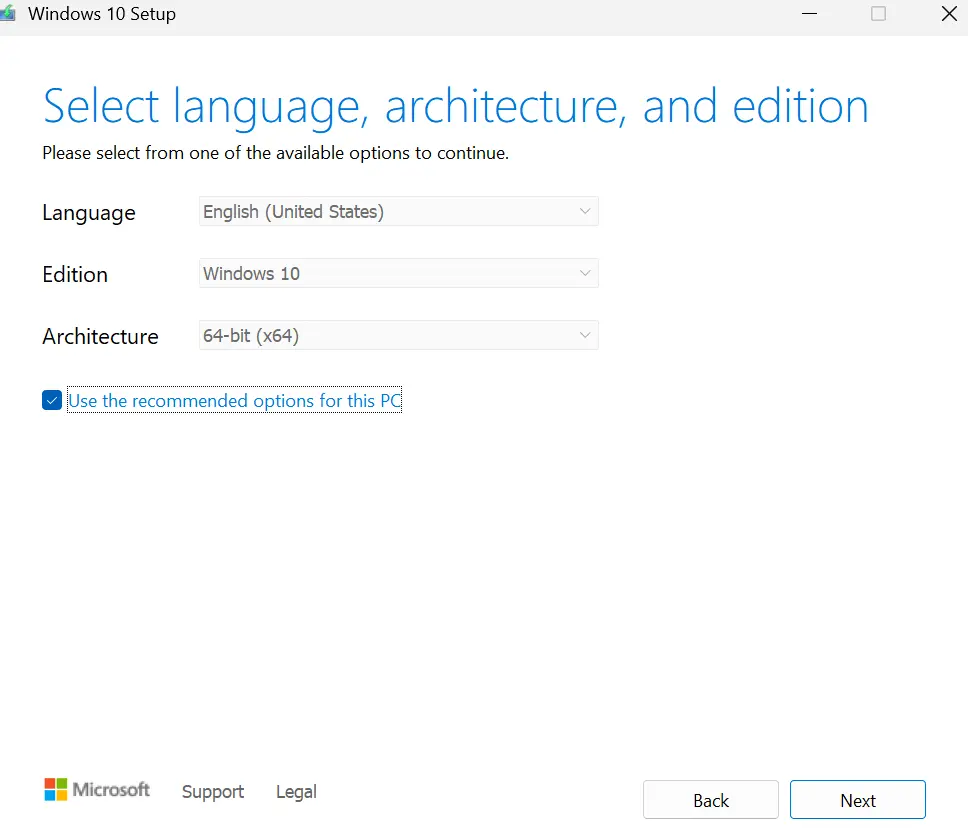Click the 'Windows 10 Setup' title bar text

[102, 14]
